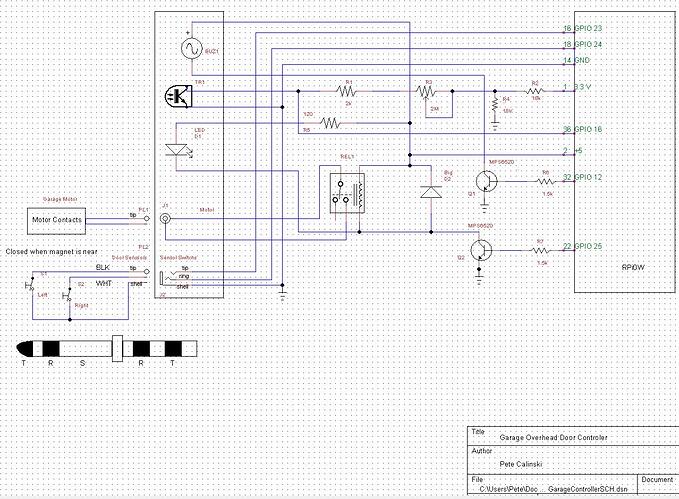The image size is (679, 499).
Task: Click the GPIO 25 pin label
Action: click(x=588, y=246)
